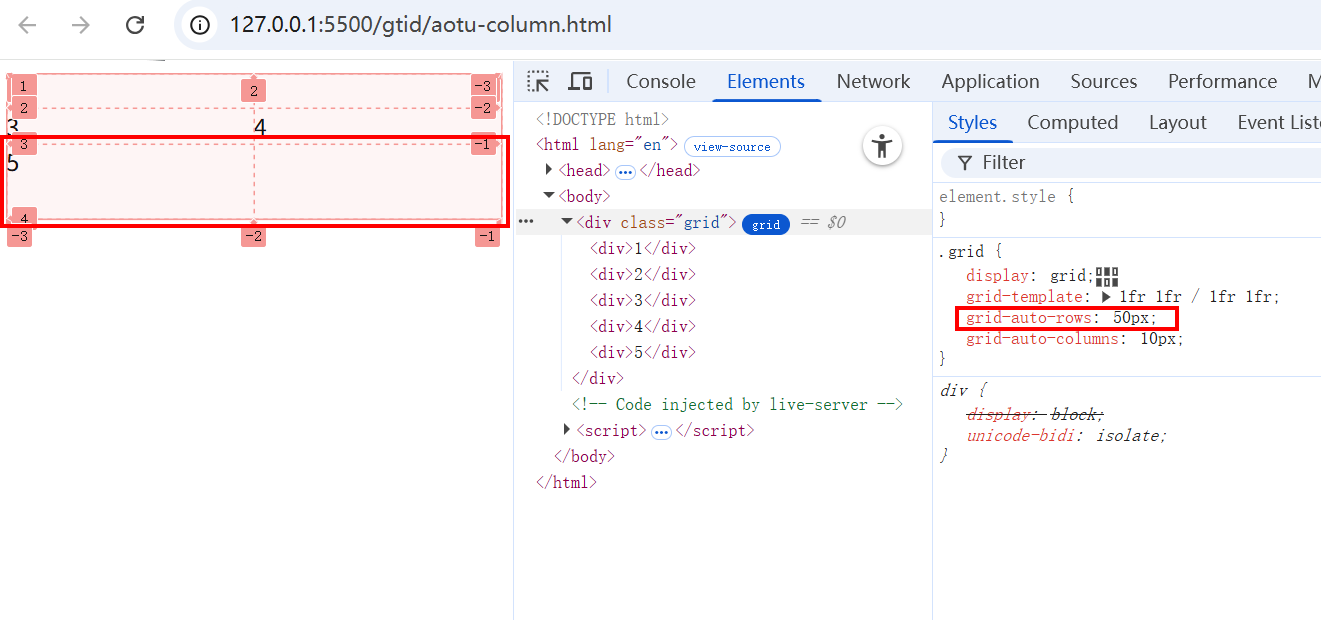Image resolution: width=1321 pixels, height=620 pixels.
Task: Open the three-dots menu beside grid div
Action: 527,222
